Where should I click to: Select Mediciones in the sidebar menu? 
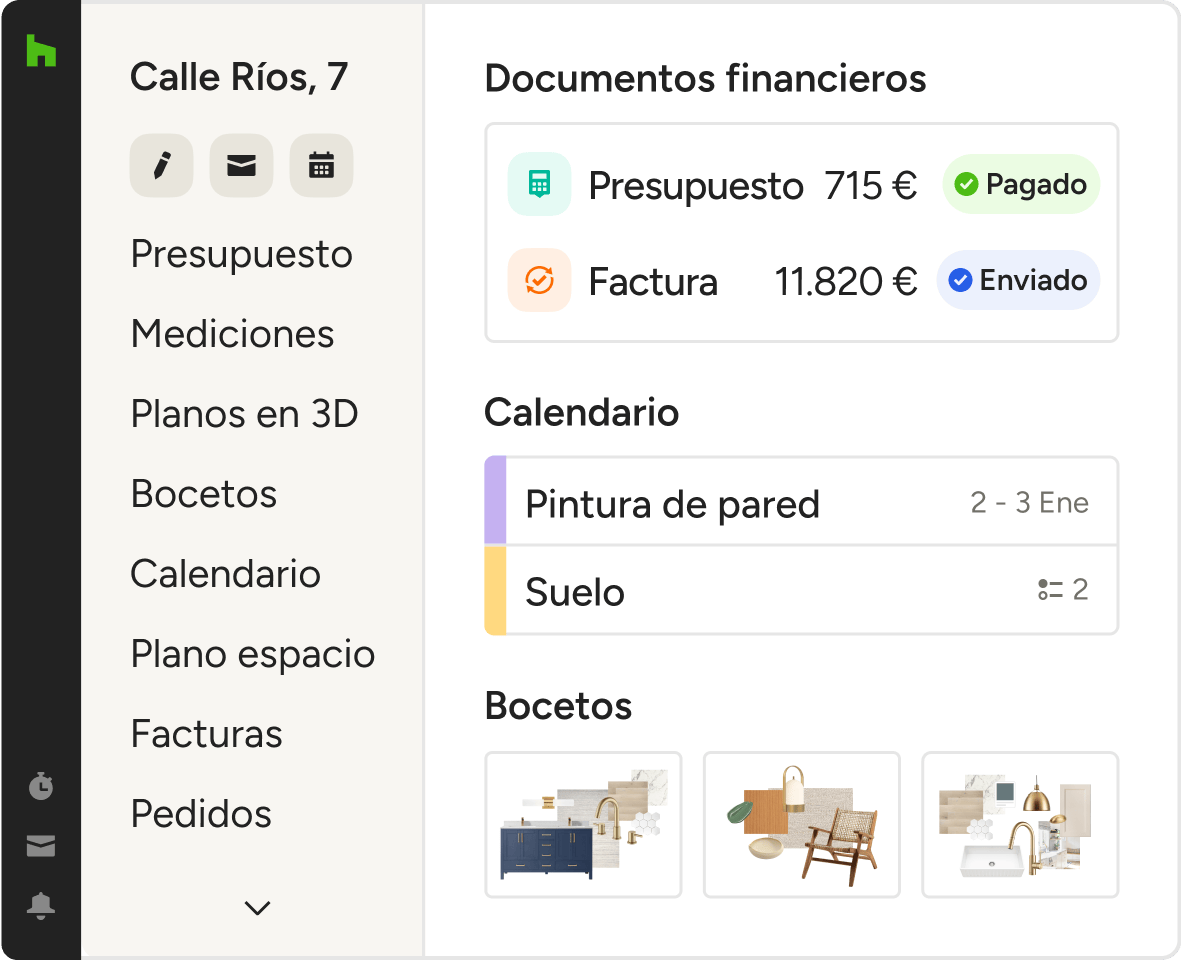coord(232,334)
